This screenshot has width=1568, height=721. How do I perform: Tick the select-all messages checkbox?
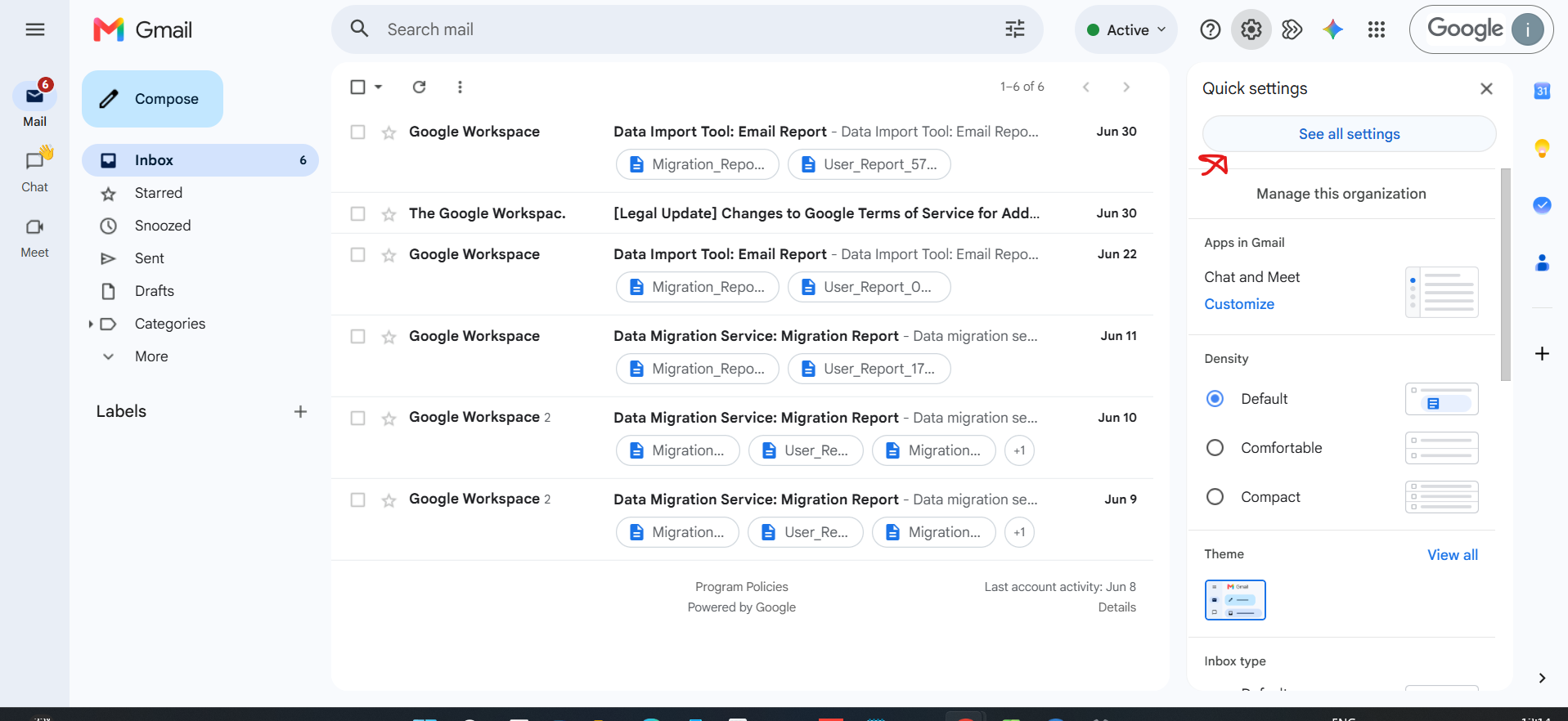click(357, 87)
